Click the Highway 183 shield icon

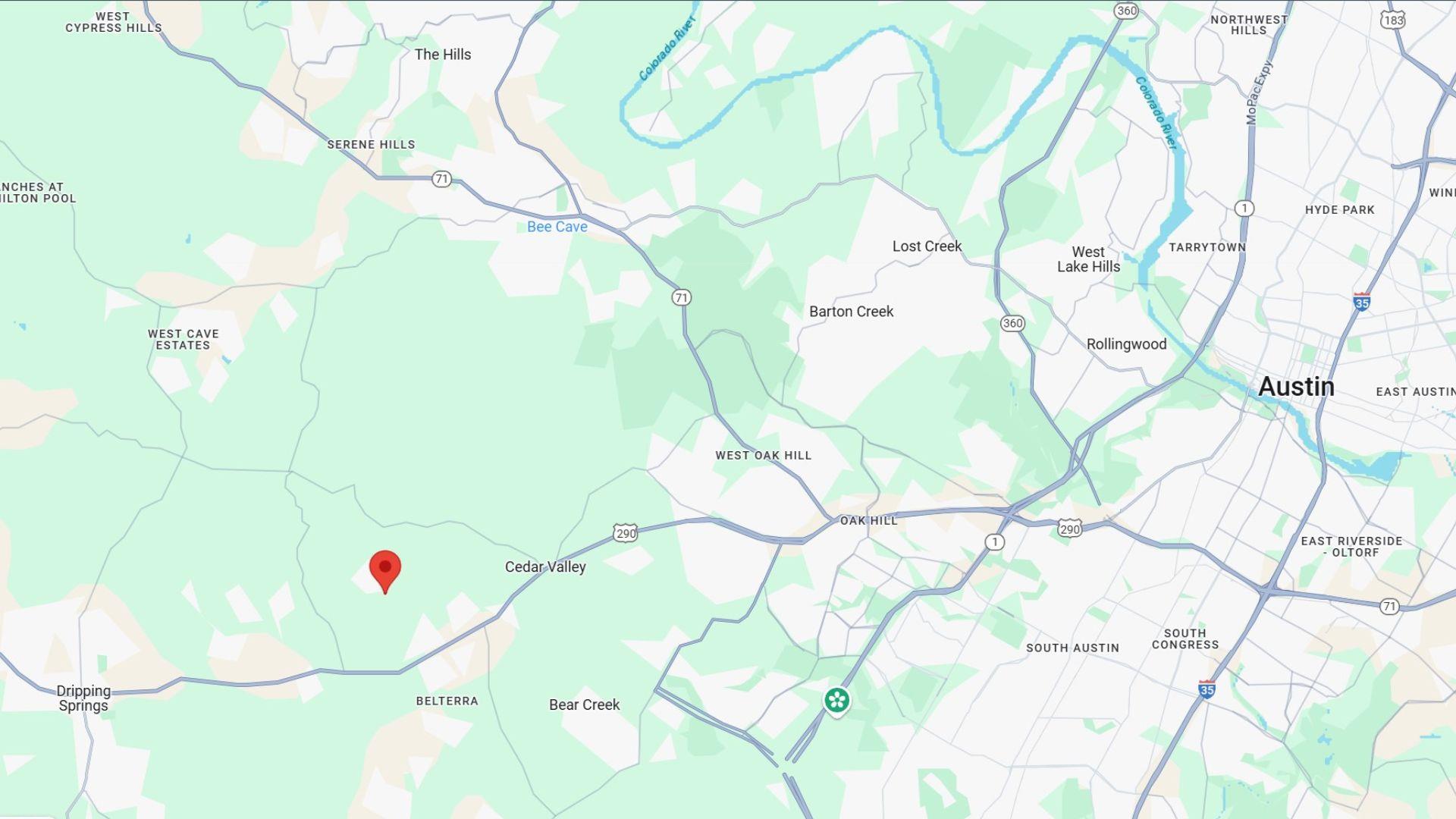click(1394, 20)
